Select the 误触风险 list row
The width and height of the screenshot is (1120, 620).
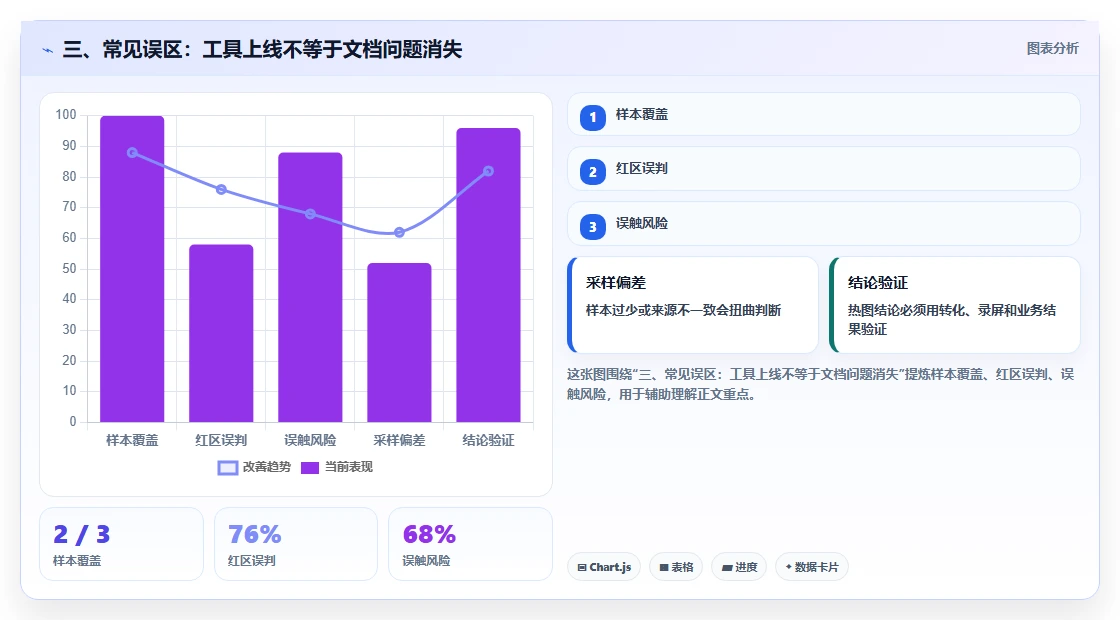[x=824, y=224]
